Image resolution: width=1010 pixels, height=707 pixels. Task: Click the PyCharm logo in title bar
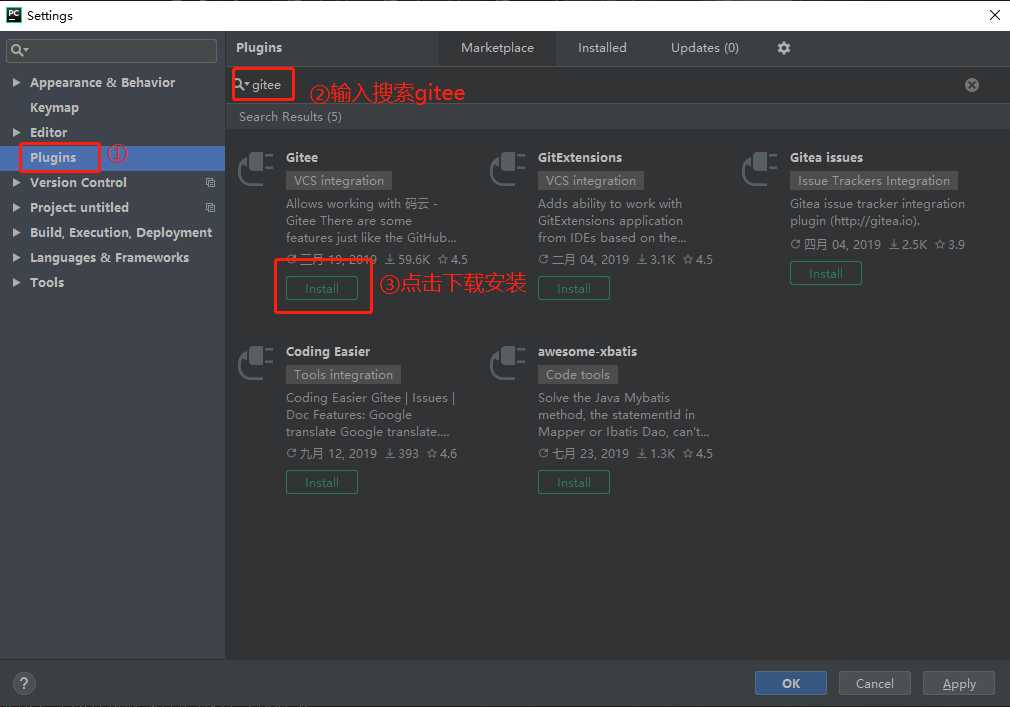point(14,15)
